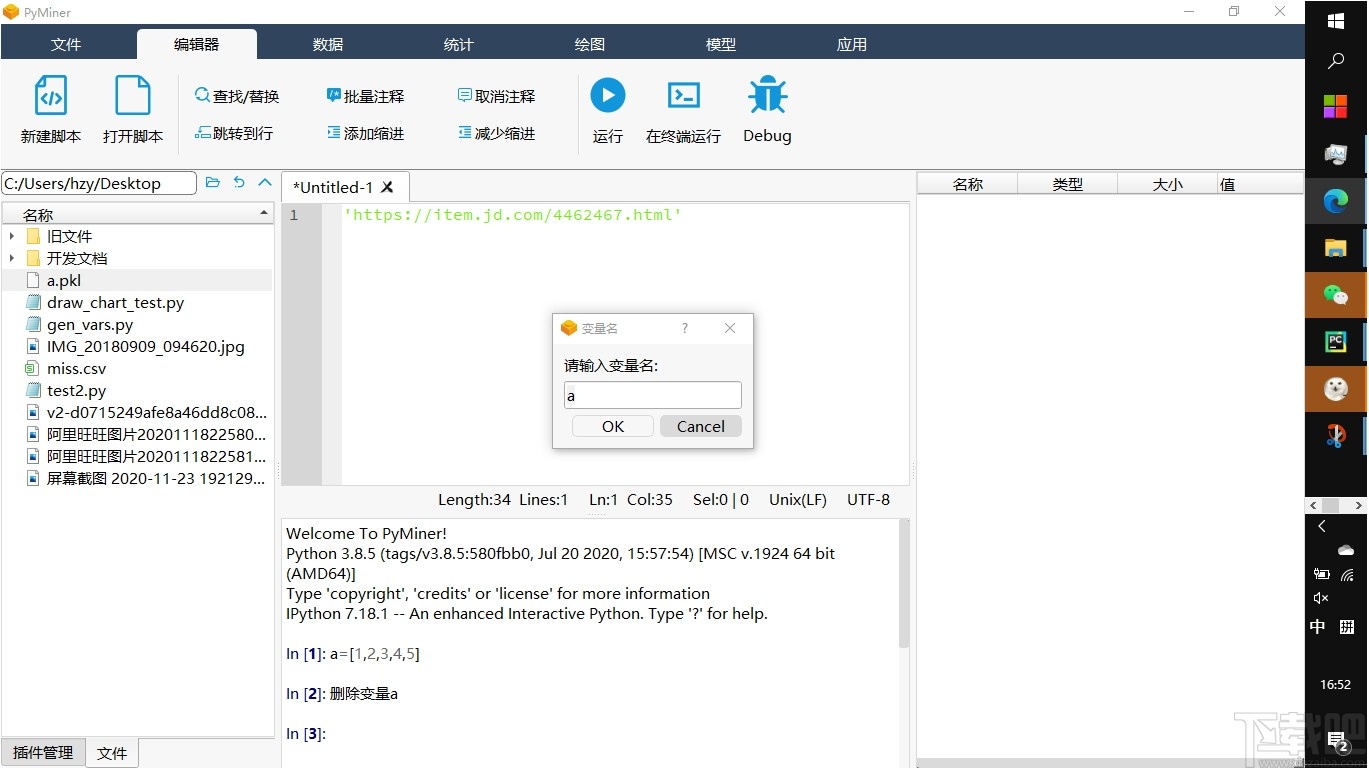Add indentation with 添加缩进 icon
1369x768 pixels.
point(366,133)
